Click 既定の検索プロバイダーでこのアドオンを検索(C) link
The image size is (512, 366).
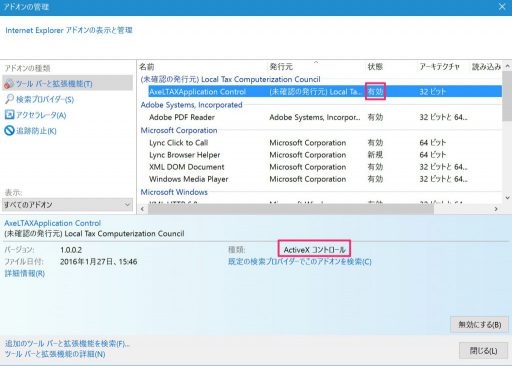click(x=300, y=262)
